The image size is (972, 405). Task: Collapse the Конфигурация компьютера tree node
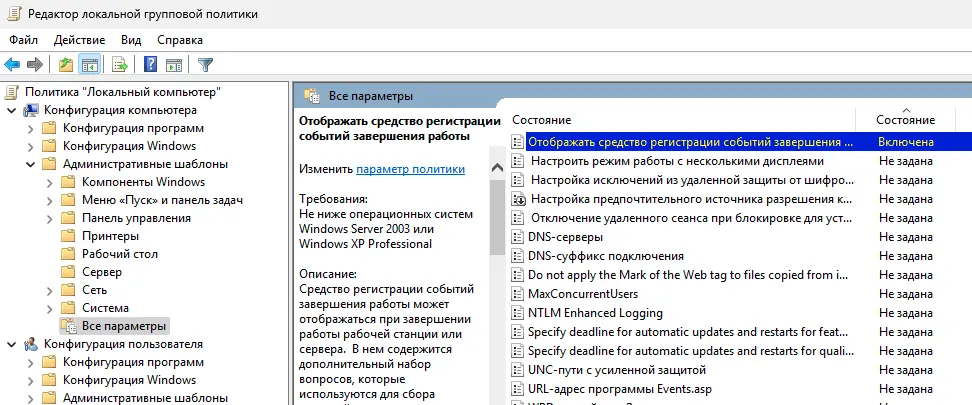point(11,110)
